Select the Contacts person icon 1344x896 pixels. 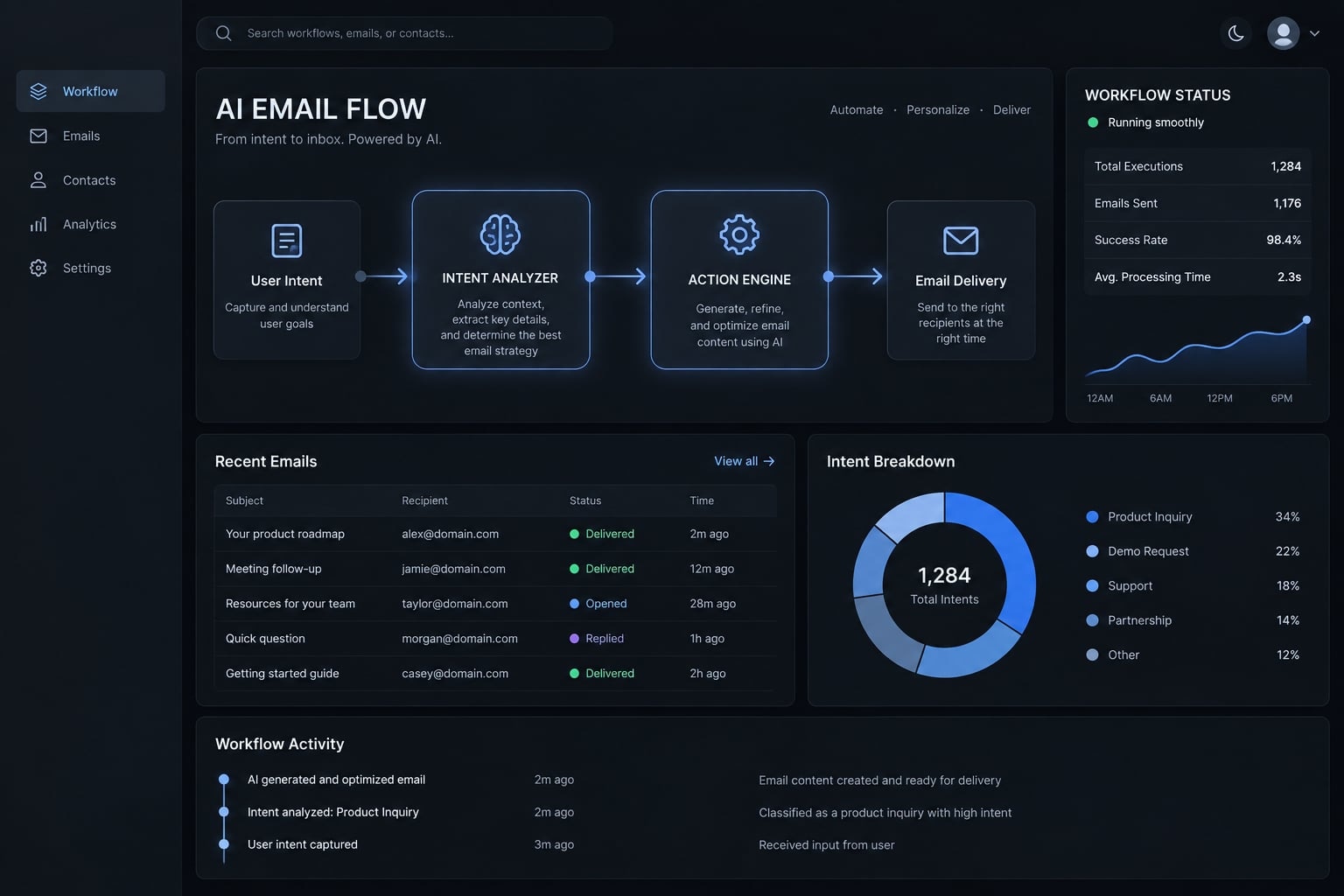[x=38, y=180]
